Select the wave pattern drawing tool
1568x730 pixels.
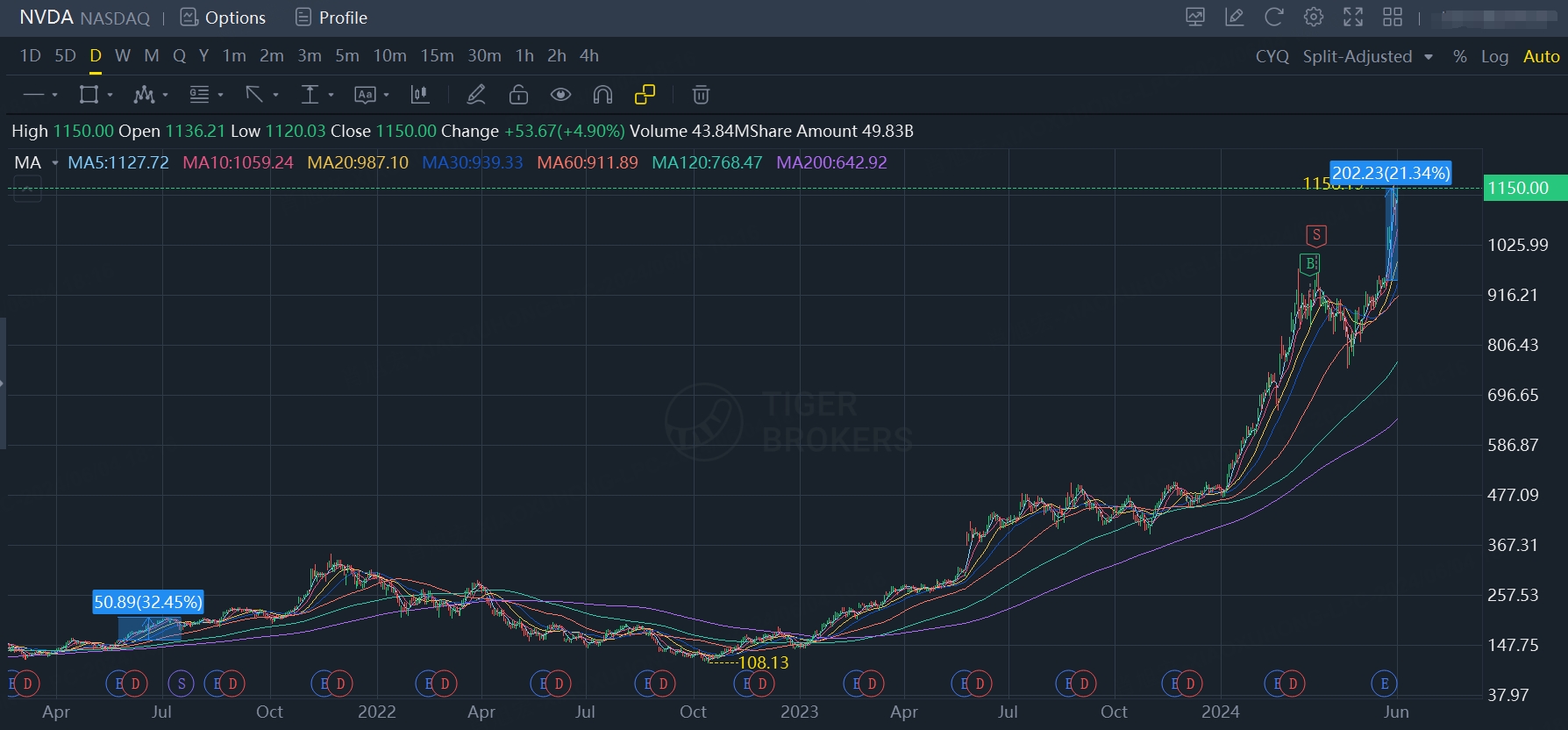coord(144,95)
